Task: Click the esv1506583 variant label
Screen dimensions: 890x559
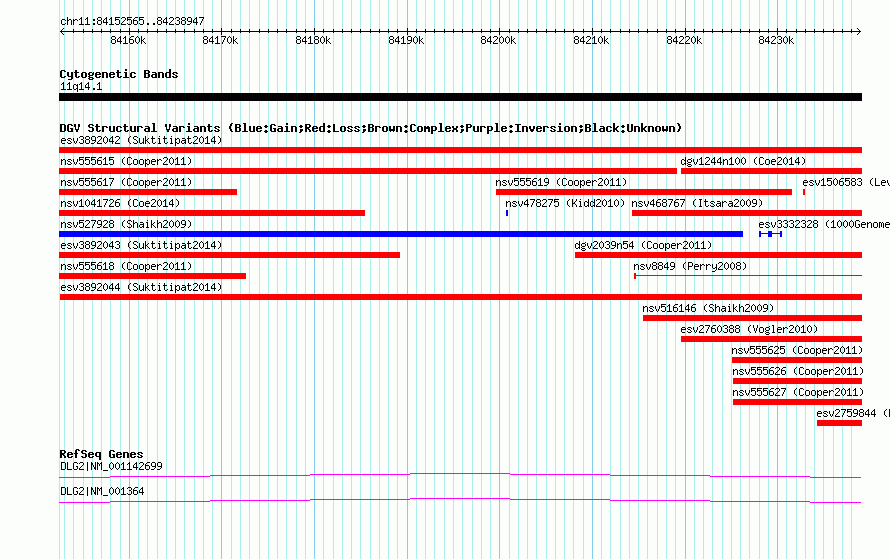Action: (846, 182)
